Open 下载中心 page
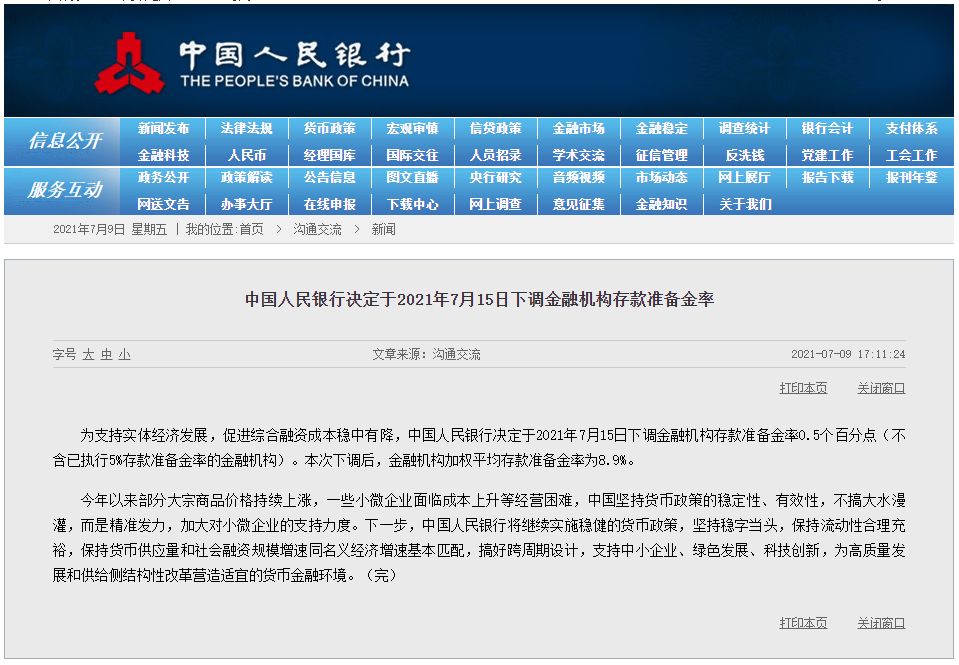 point(412,204)
